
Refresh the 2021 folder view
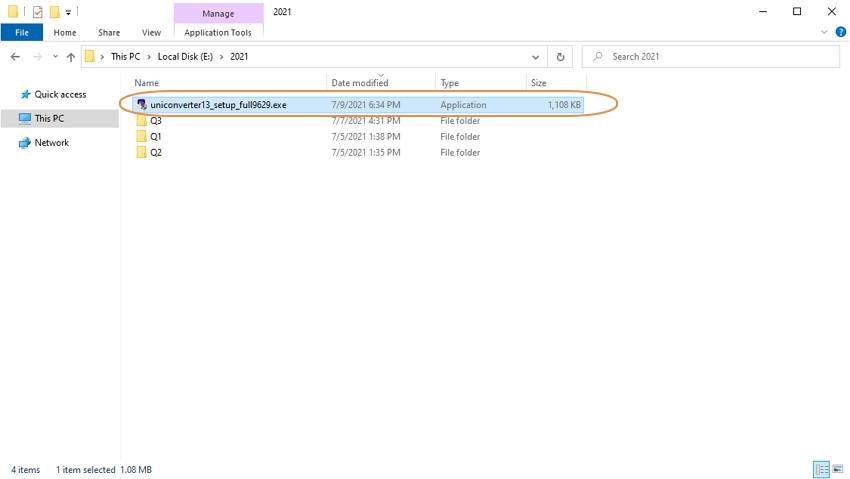560,57
